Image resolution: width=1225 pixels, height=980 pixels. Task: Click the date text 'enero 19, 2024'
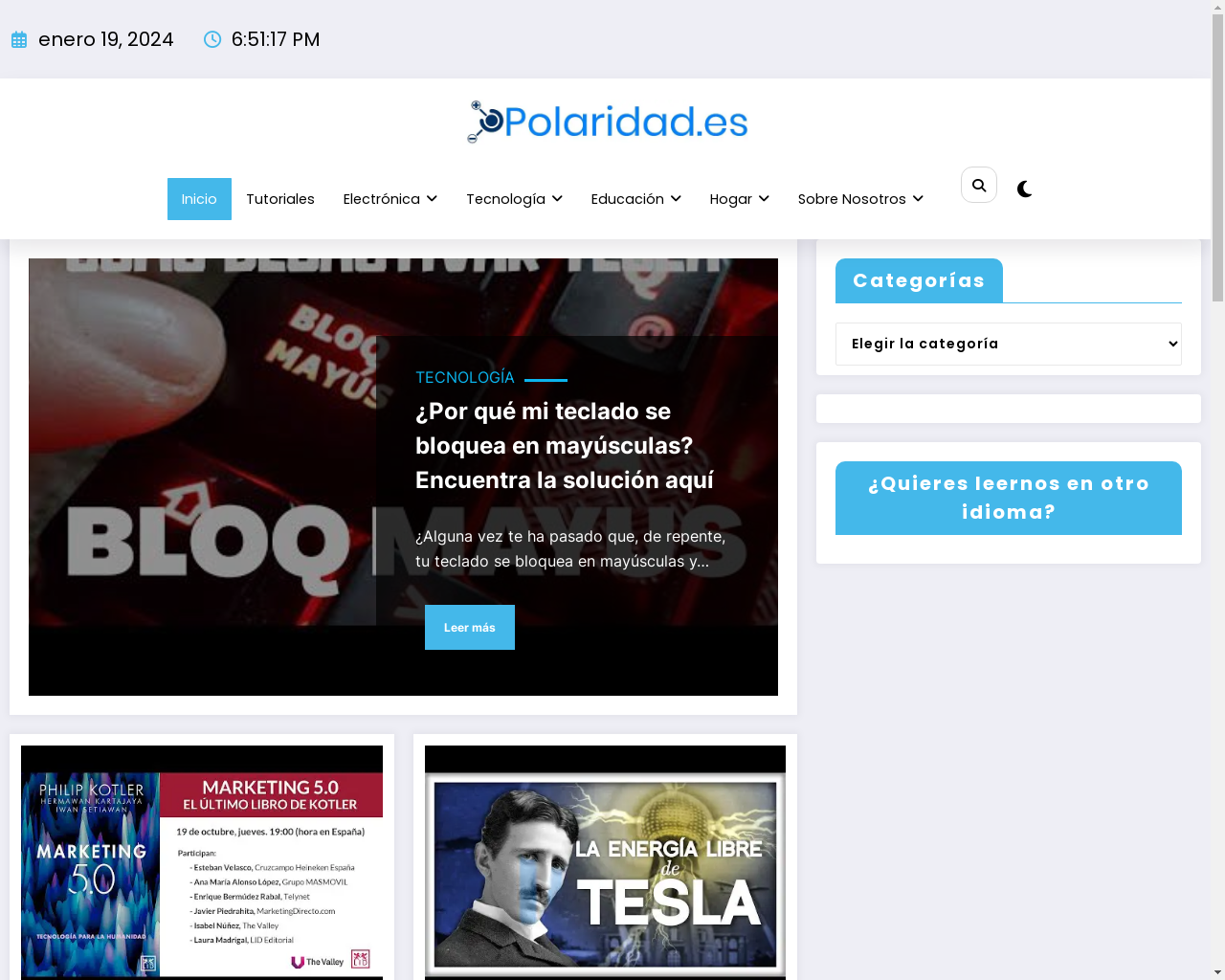click(x=106, y=39)
